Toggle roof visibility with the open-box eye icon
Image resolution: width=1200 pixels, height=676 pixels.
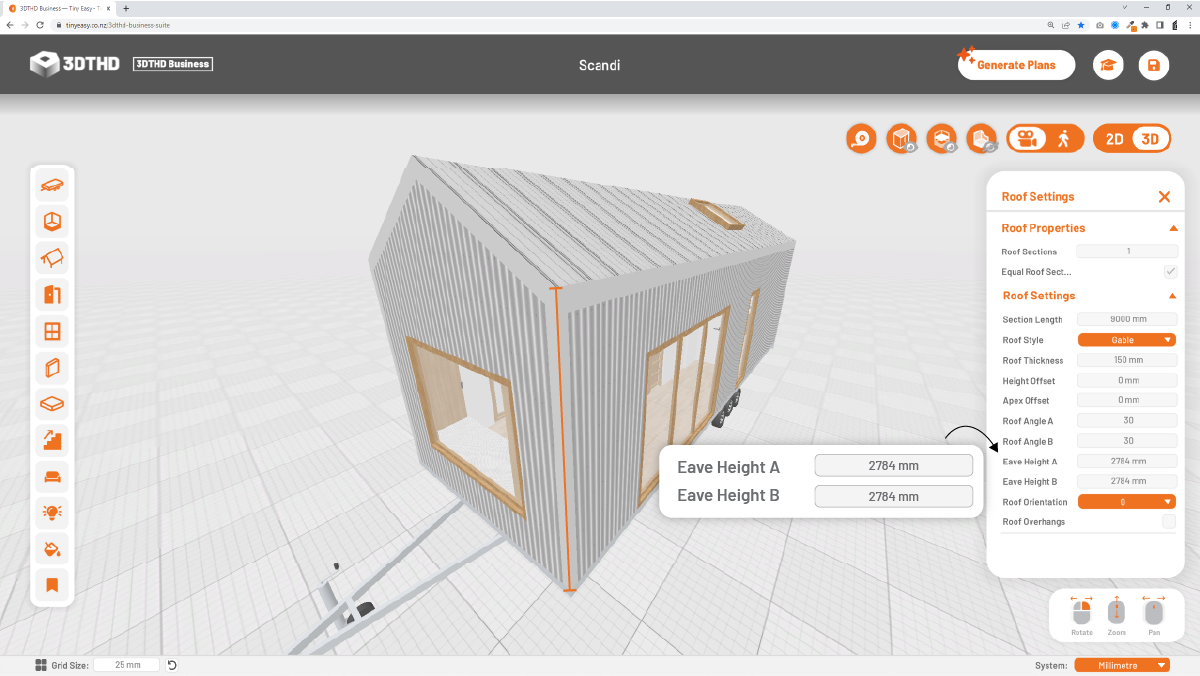(942, 139)
